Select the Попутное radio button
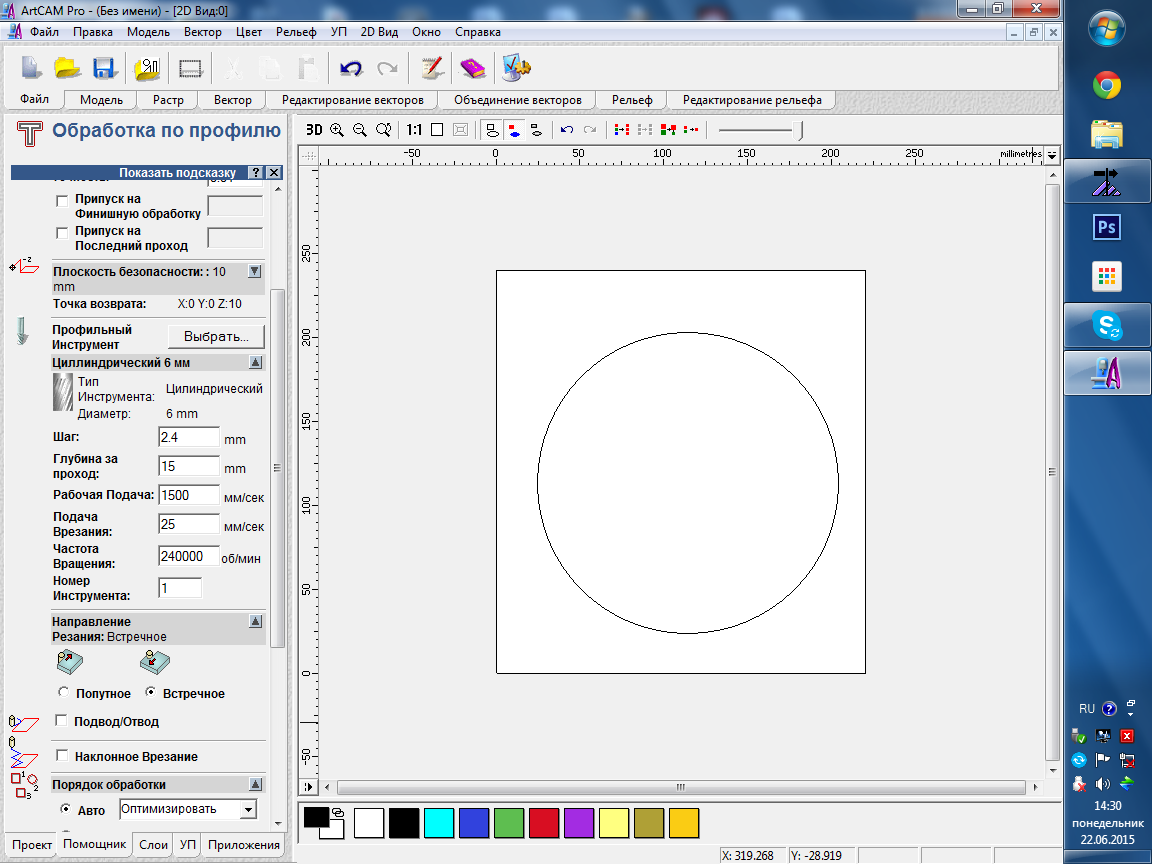The width and height of the screenshot is (1152, 864). coord(64,693)
